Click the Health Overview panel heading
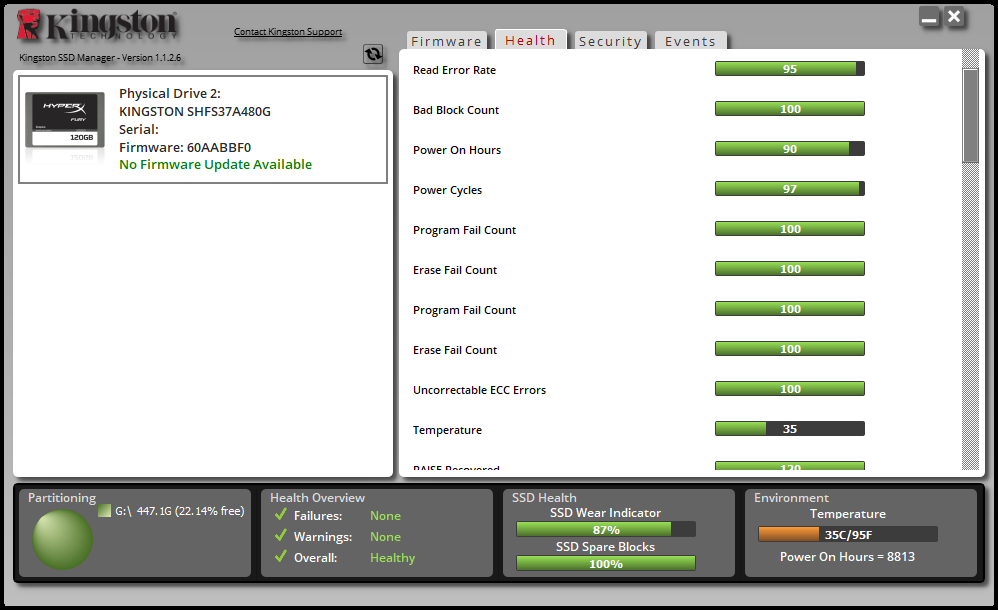998x610 pixels. [x=318, y=498]
